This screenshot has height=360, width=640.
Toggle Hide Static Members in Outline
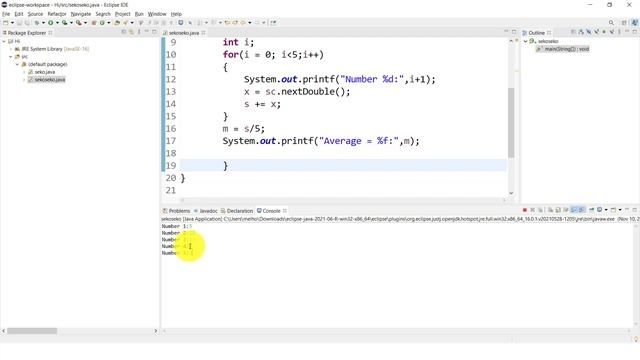(x=596, y=32)
